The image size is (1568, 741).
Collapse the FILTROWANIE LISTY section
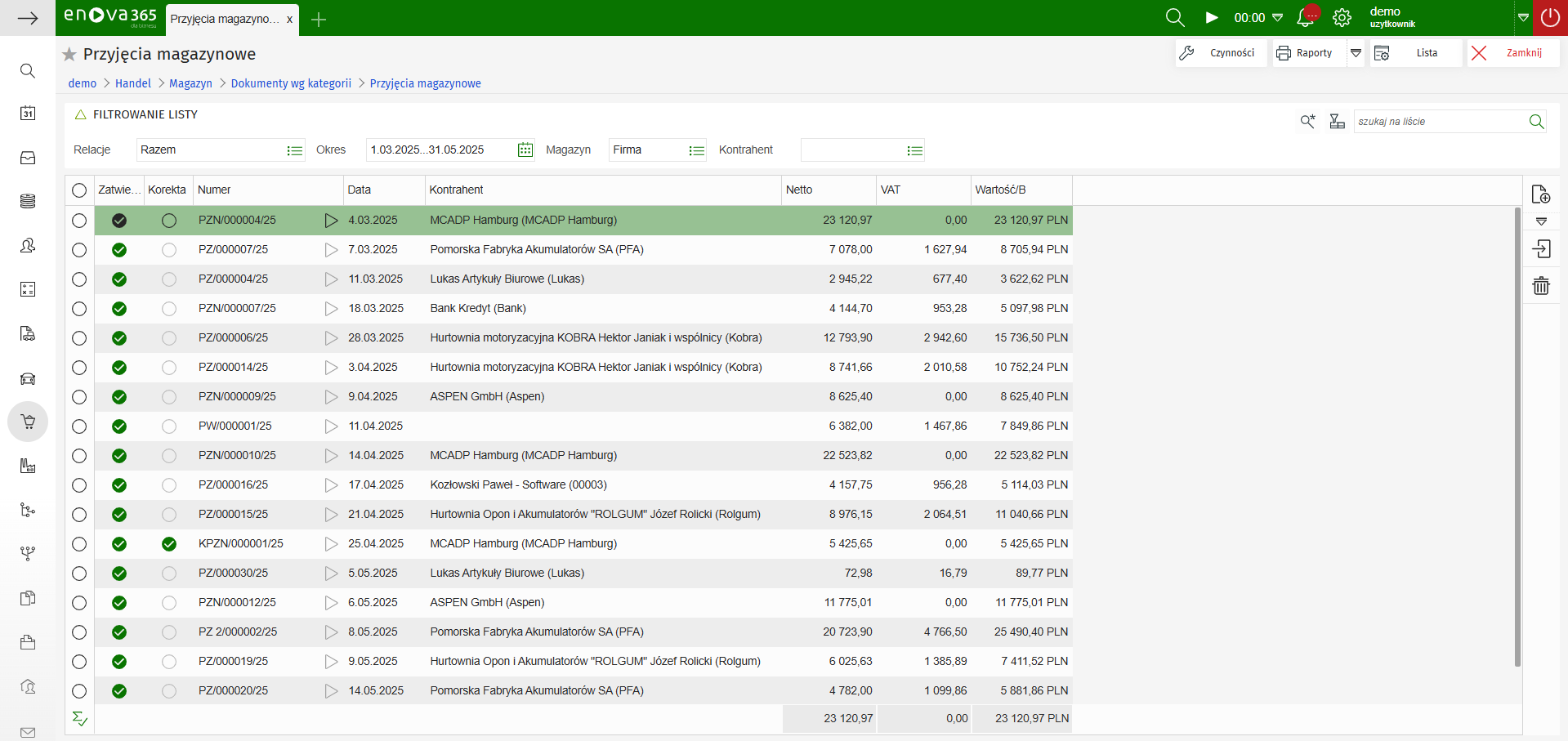81,115
